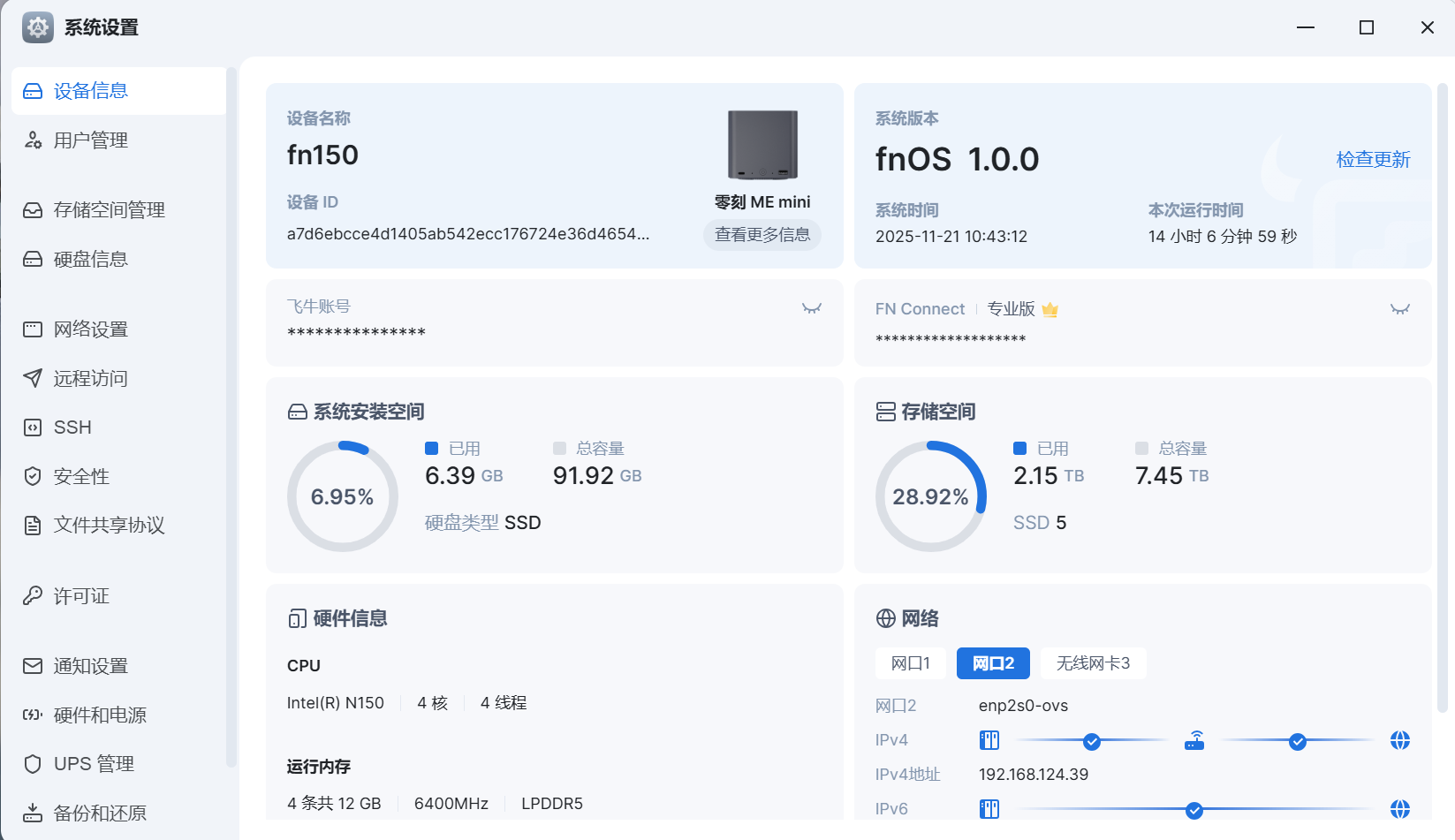Click the system time 2025-11-21 10:43:12
The width and height of the screenshot is (1455, 840).
pos(951,237)
